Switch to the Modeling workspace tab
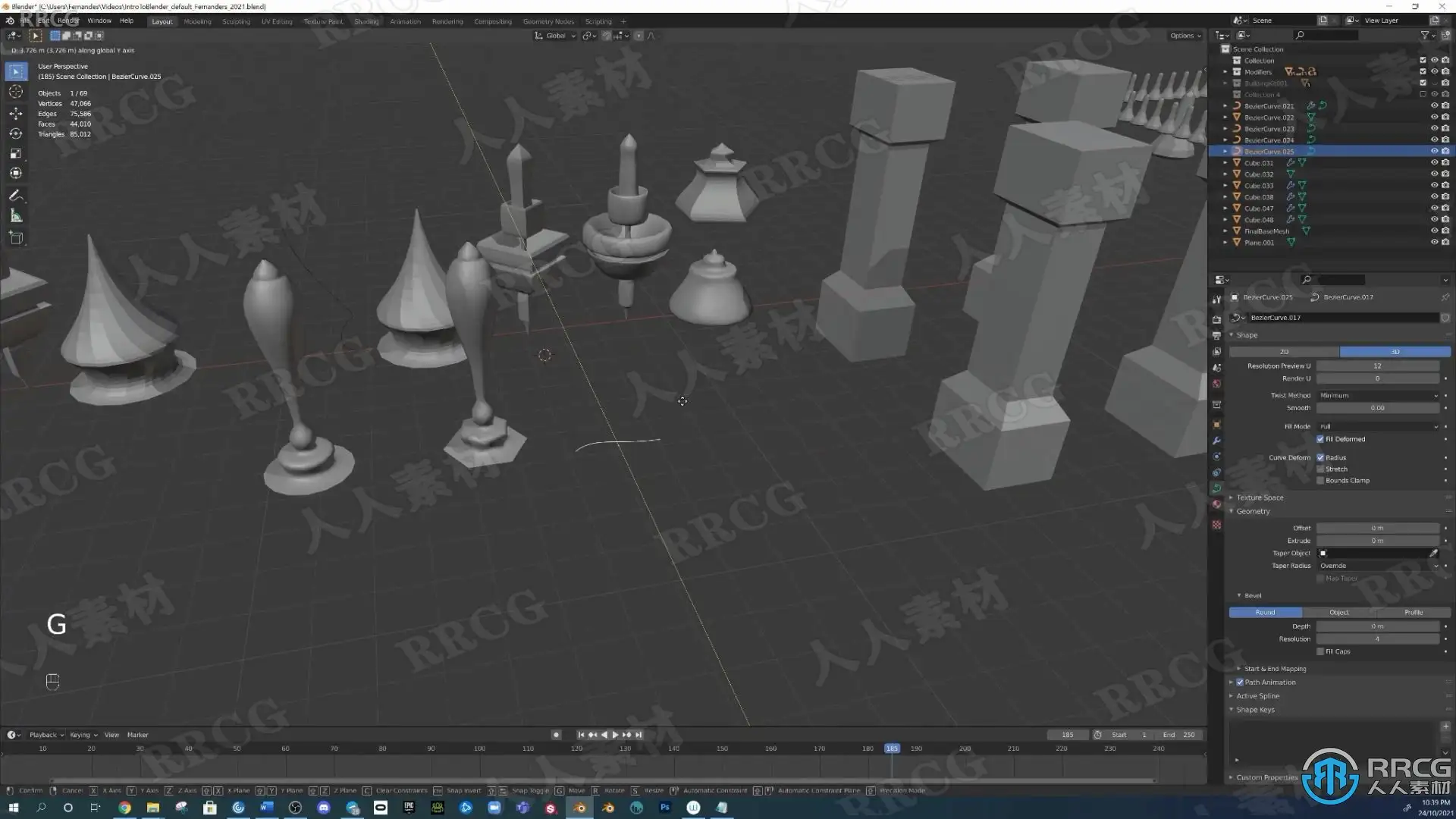Image resolution: width=1456 pixels, height=819 pixels. (x=197, y=21)
